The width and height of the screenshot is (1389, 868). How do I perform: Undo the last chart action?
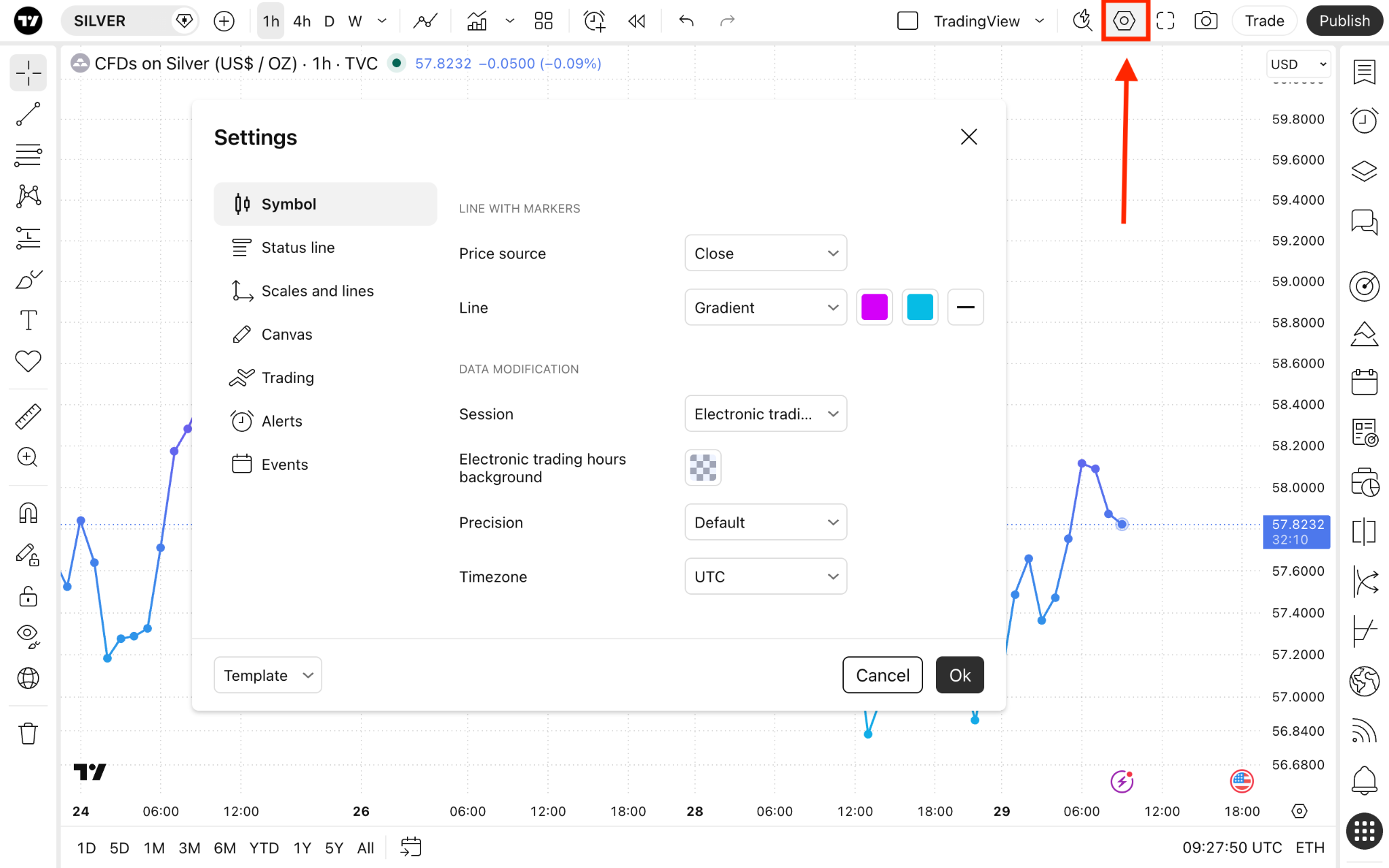pyautogui.click(x=686, y=21)
